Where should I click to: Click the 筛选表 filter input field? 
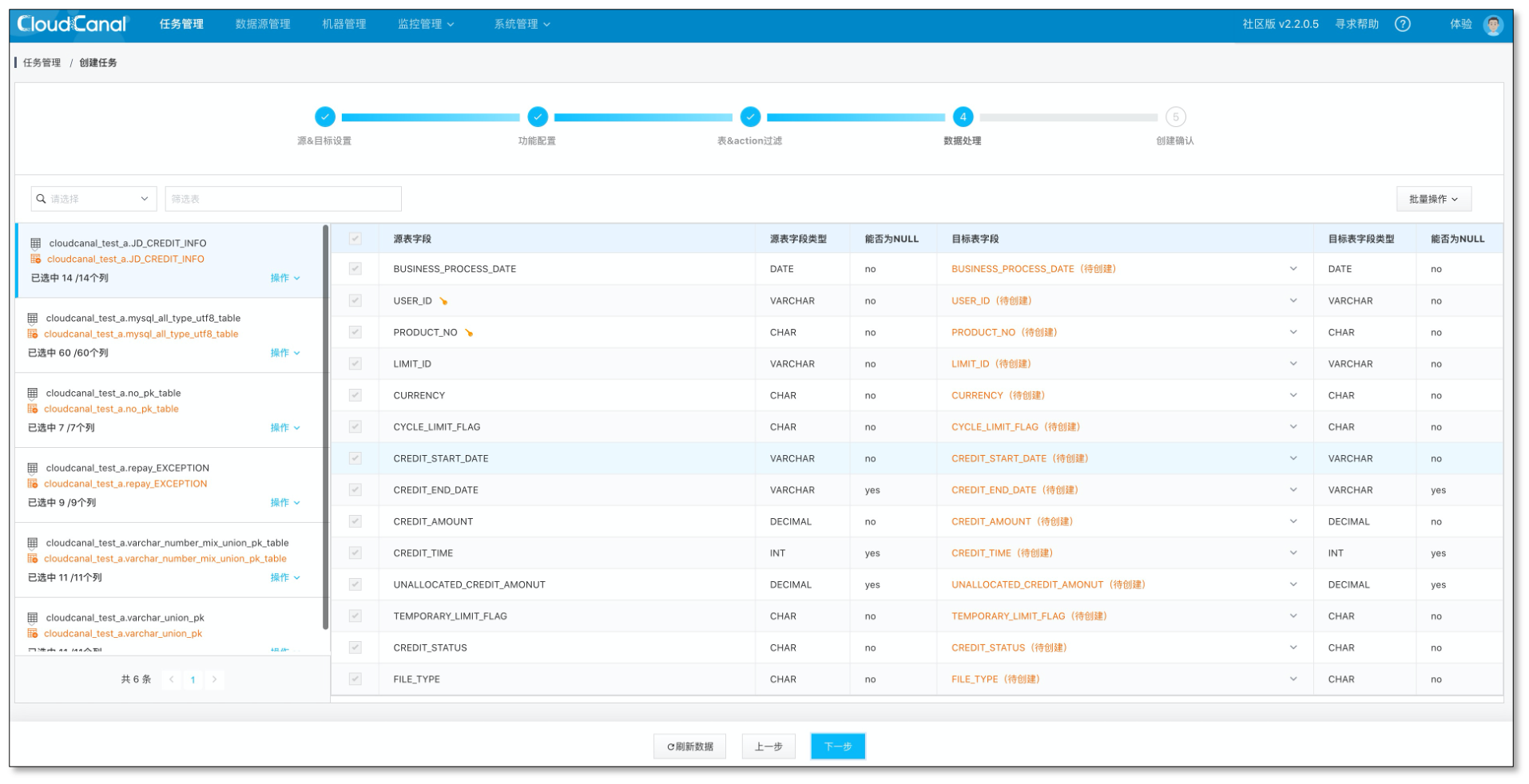point(283,199)
